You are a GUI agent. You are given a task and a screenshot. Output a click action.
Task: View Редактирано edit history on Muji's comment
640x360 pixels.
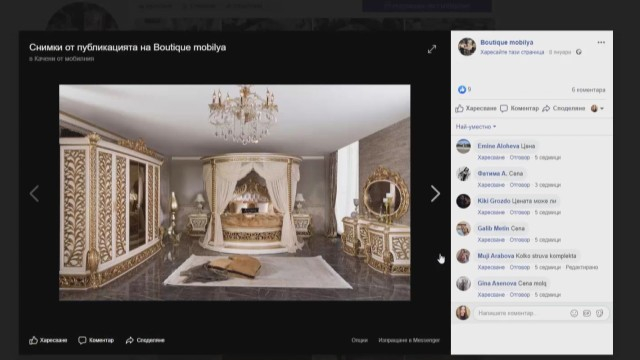[582, 267]
